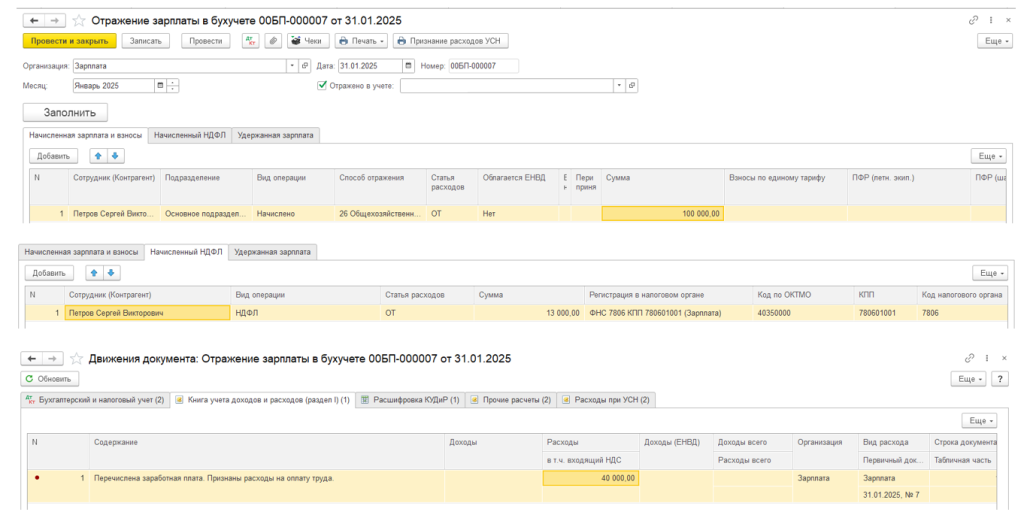Open attached files with the paperclip icon
The image size is (1024, 515).
tap(274, 40)
